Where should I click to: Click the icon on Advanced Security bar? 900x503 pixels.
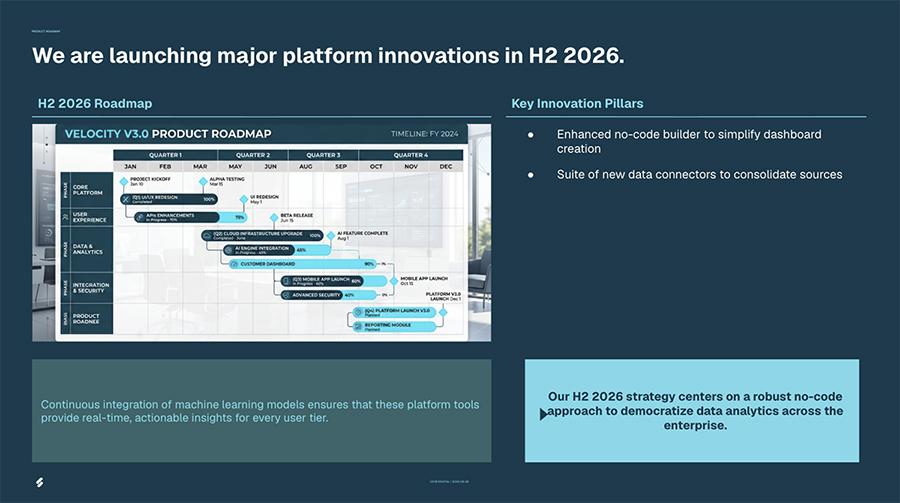pyautogui.click(x=286, y=295)
